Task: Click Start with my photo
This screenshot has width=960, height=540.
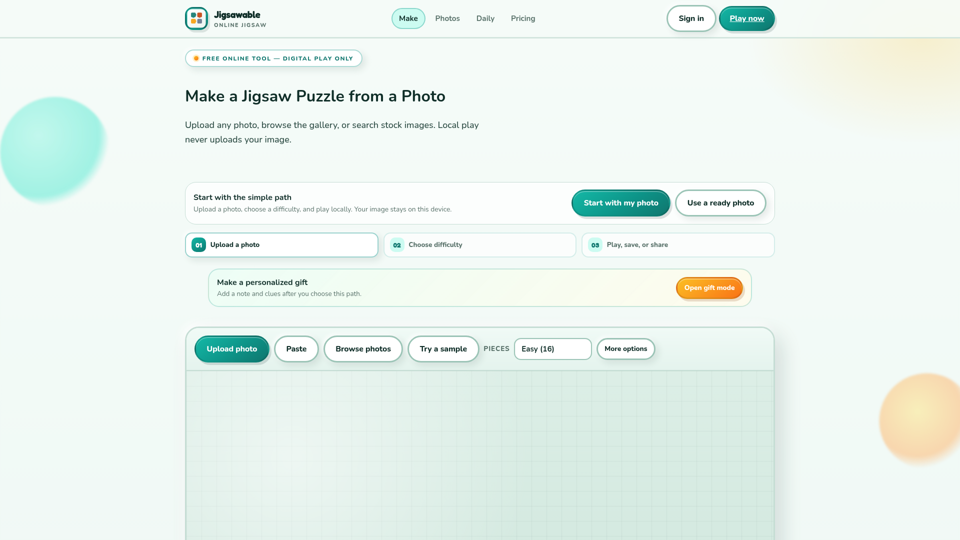Action: coord(621,203)
